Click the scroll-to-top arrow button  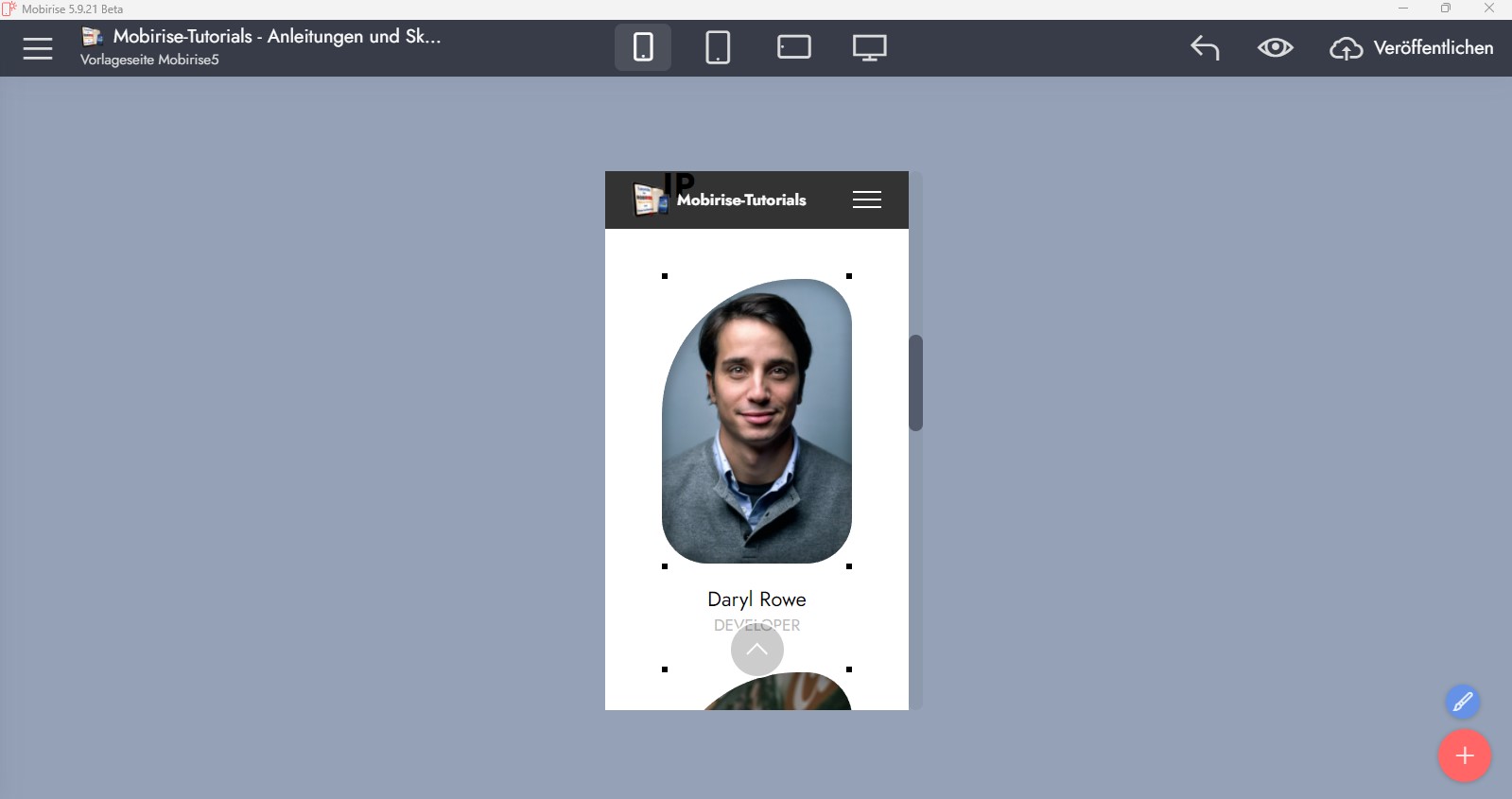[757, 650]
